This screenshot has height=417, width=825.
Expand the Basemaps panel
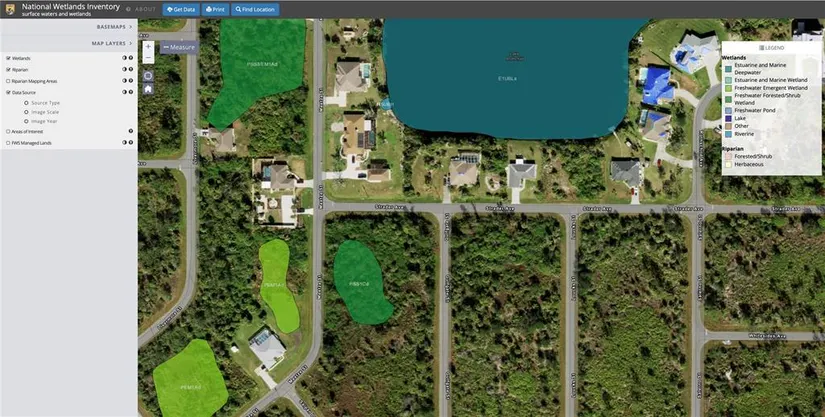[115, 26]
